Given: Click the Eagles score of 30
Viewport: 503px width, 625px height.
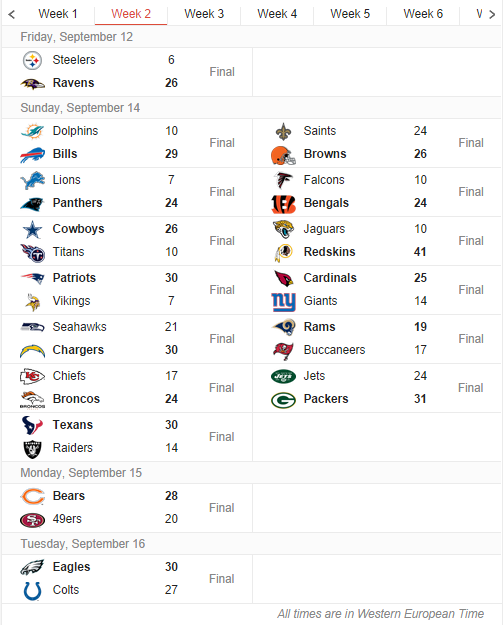Looking at the screenshot, I should click(171, 567).
